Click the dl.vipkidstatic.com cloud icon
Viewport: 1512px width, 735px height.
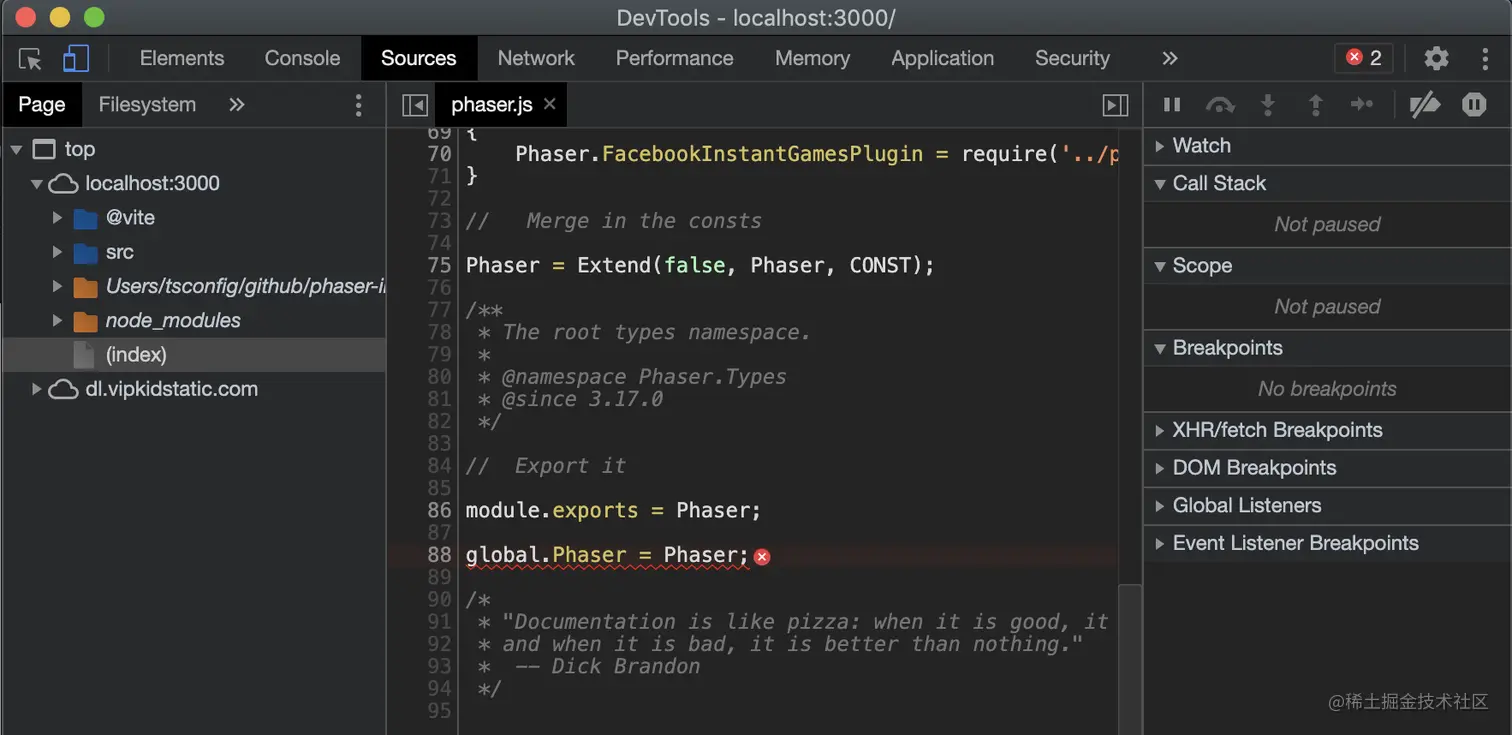63,389
